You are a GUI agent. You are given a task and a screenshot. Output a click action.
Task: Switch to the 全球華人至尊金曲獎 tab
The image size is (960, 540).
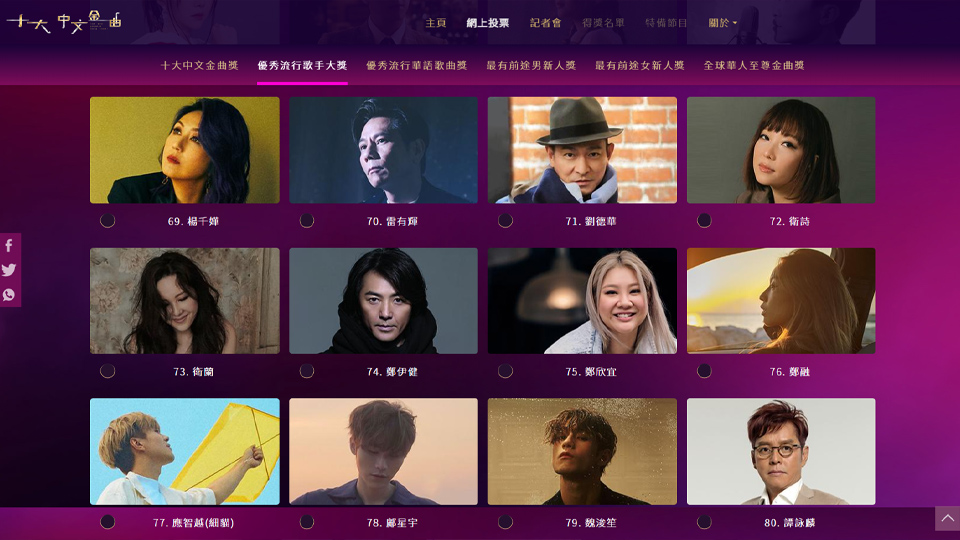754,66
